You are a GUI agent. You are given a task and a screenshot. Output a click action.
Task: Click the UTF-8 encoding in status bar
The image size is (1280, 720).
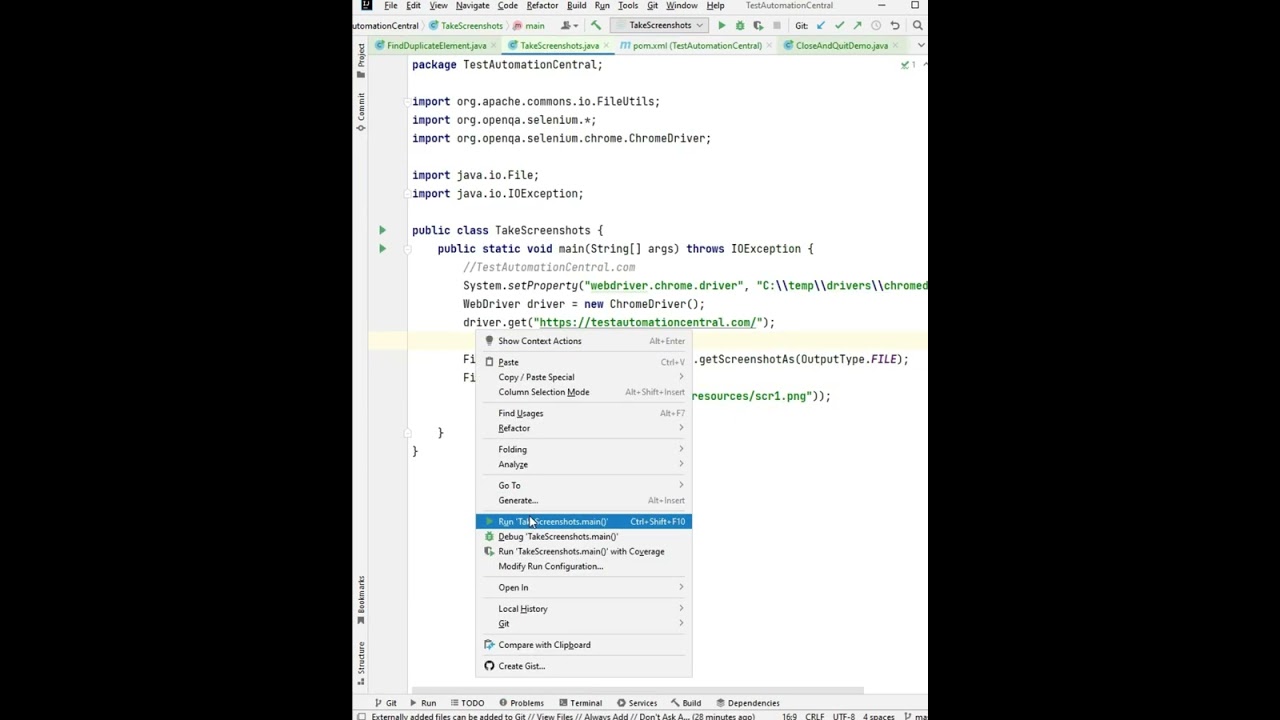click(844, 716)
